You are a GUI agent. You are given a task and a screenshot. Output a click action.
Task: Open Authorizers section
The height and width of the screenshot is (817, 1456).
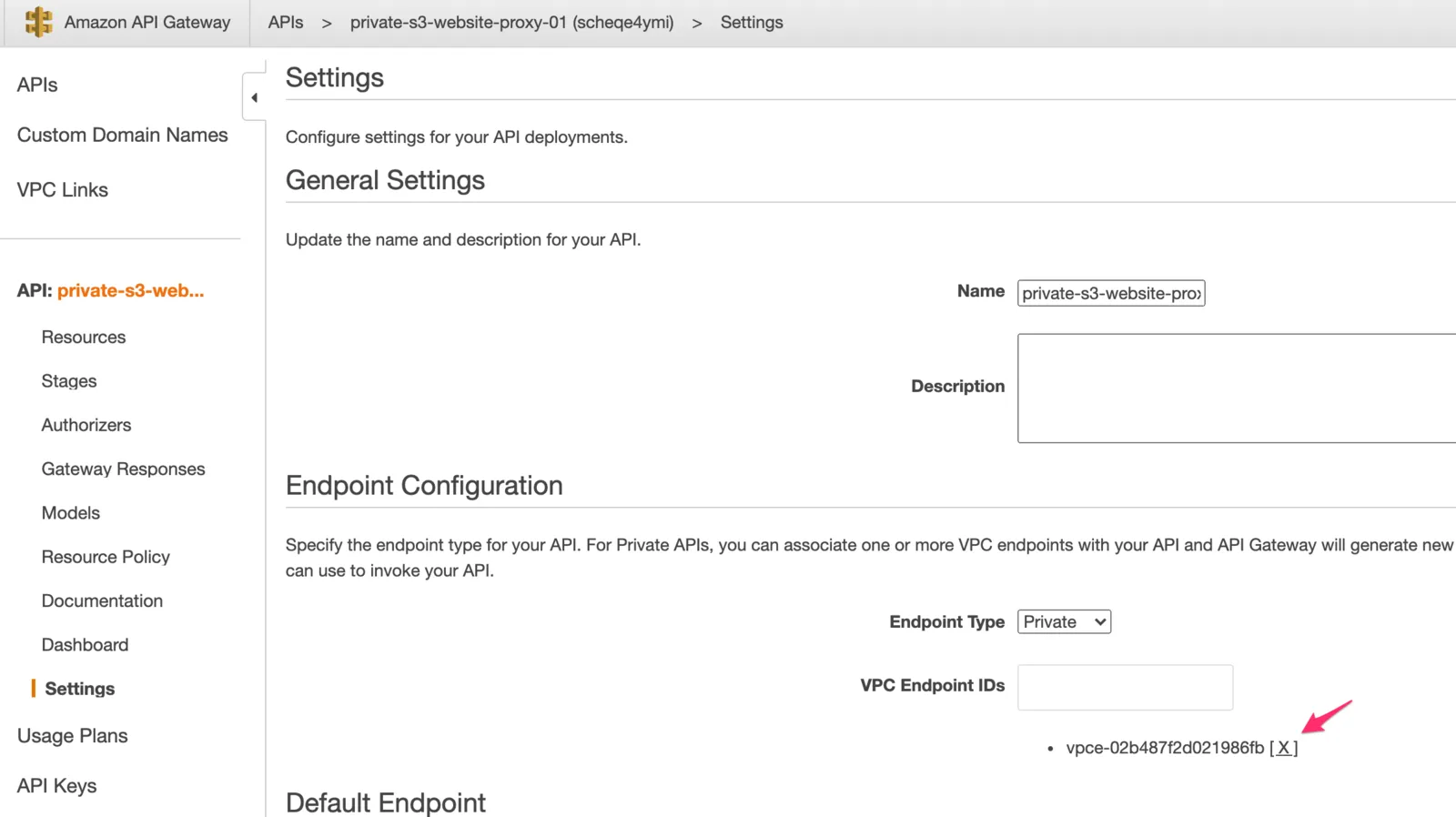(x=86, y=425)
